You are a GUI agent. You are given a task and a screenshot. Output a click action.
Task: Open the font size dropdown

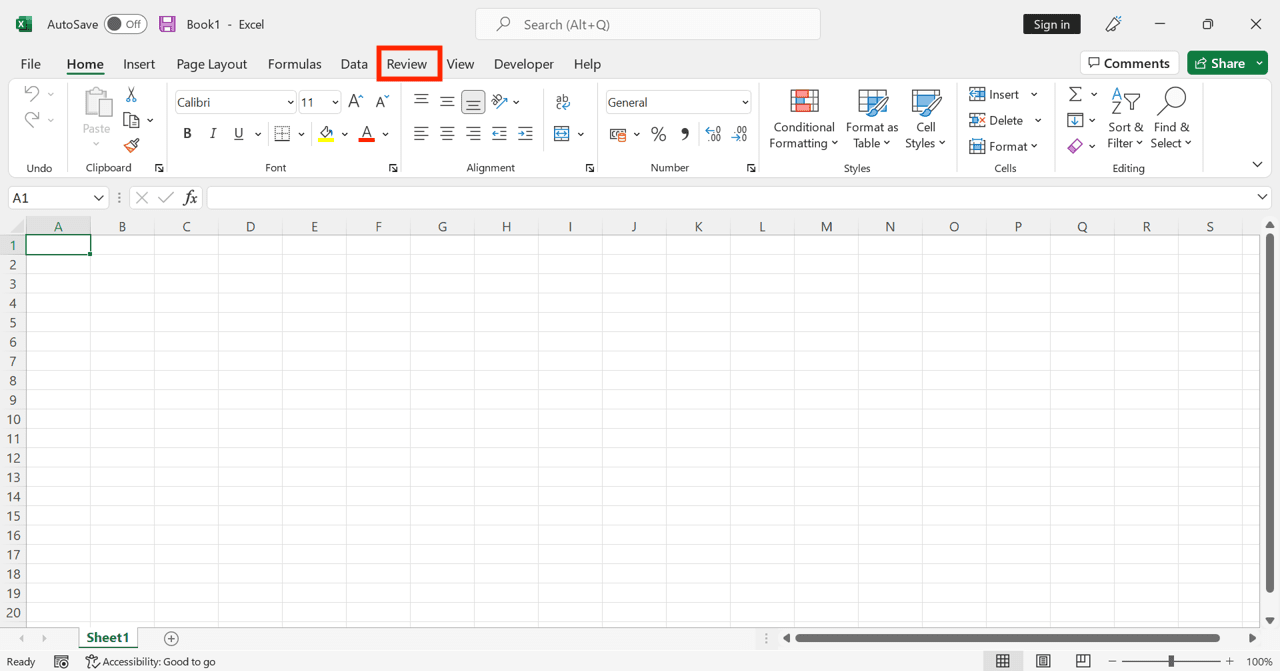[x=334, y=102]
